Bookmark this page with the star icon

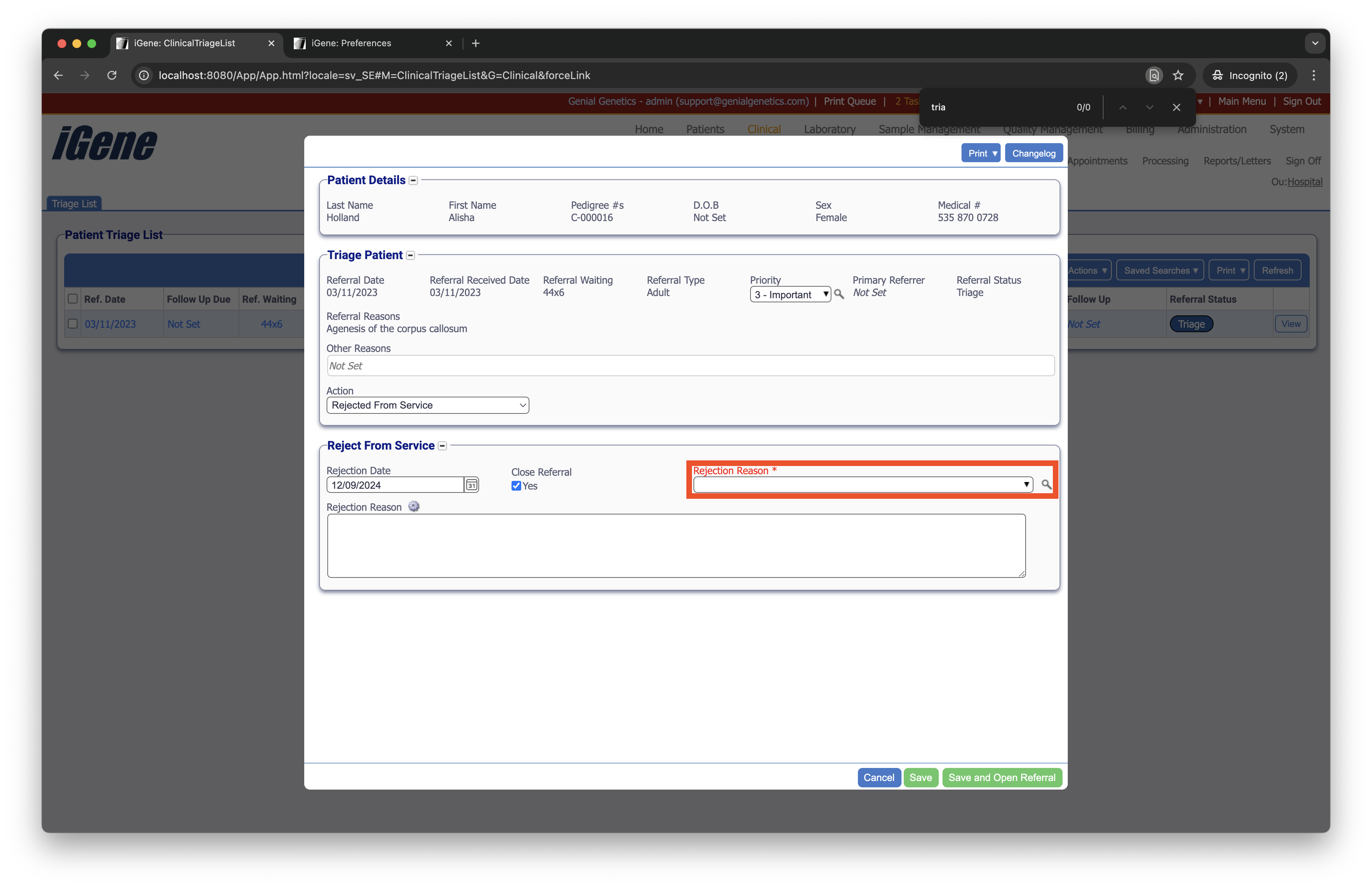[1178, 75]
